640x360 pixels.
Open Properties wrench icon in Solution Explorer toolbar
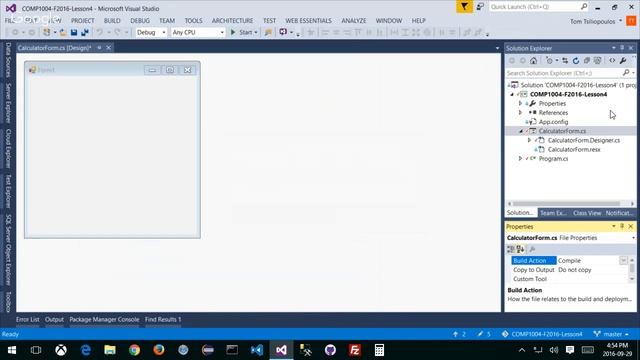point(623,61)
